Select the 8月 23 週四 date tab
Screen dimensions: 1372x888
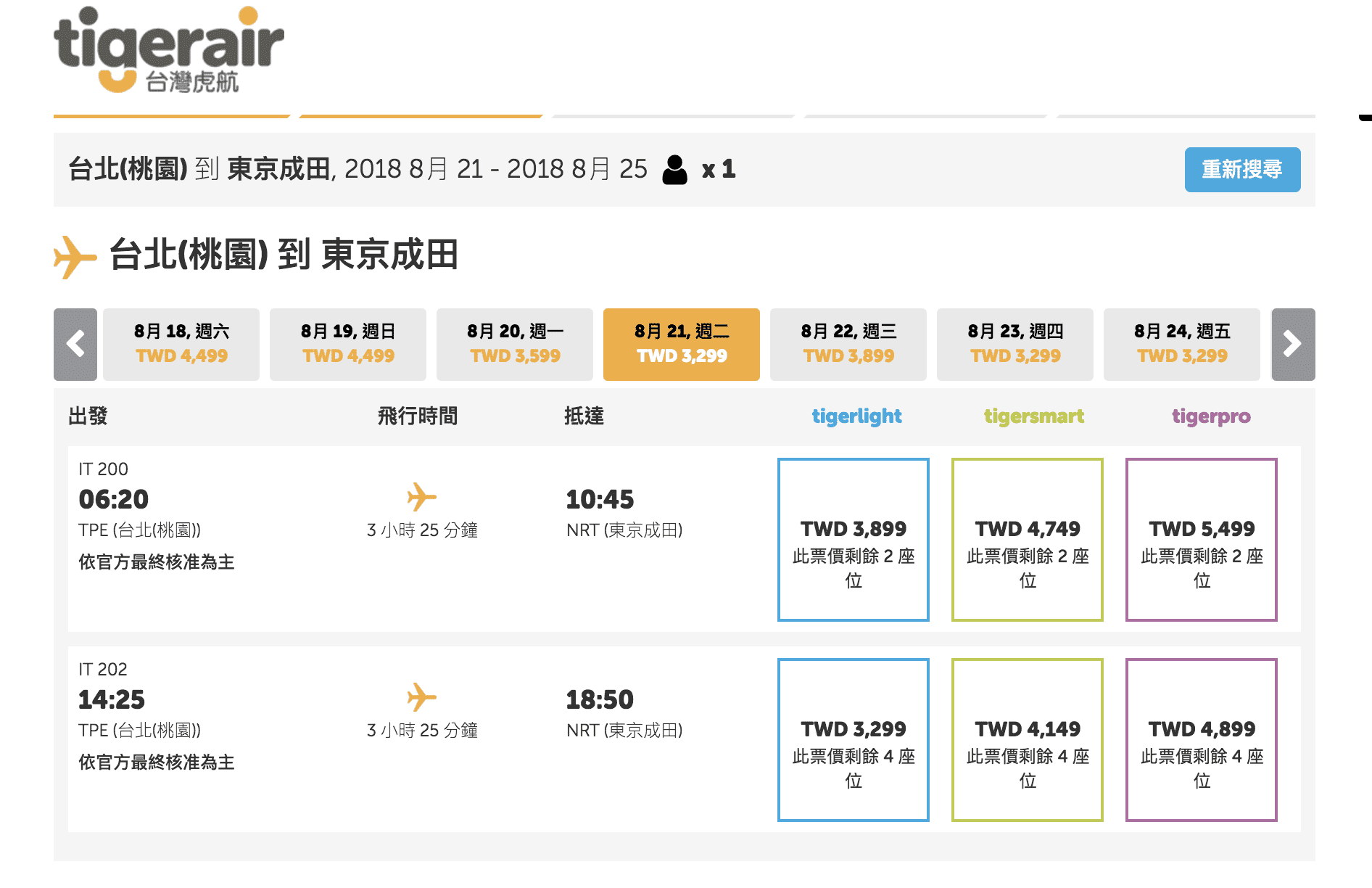point(1015,344)
